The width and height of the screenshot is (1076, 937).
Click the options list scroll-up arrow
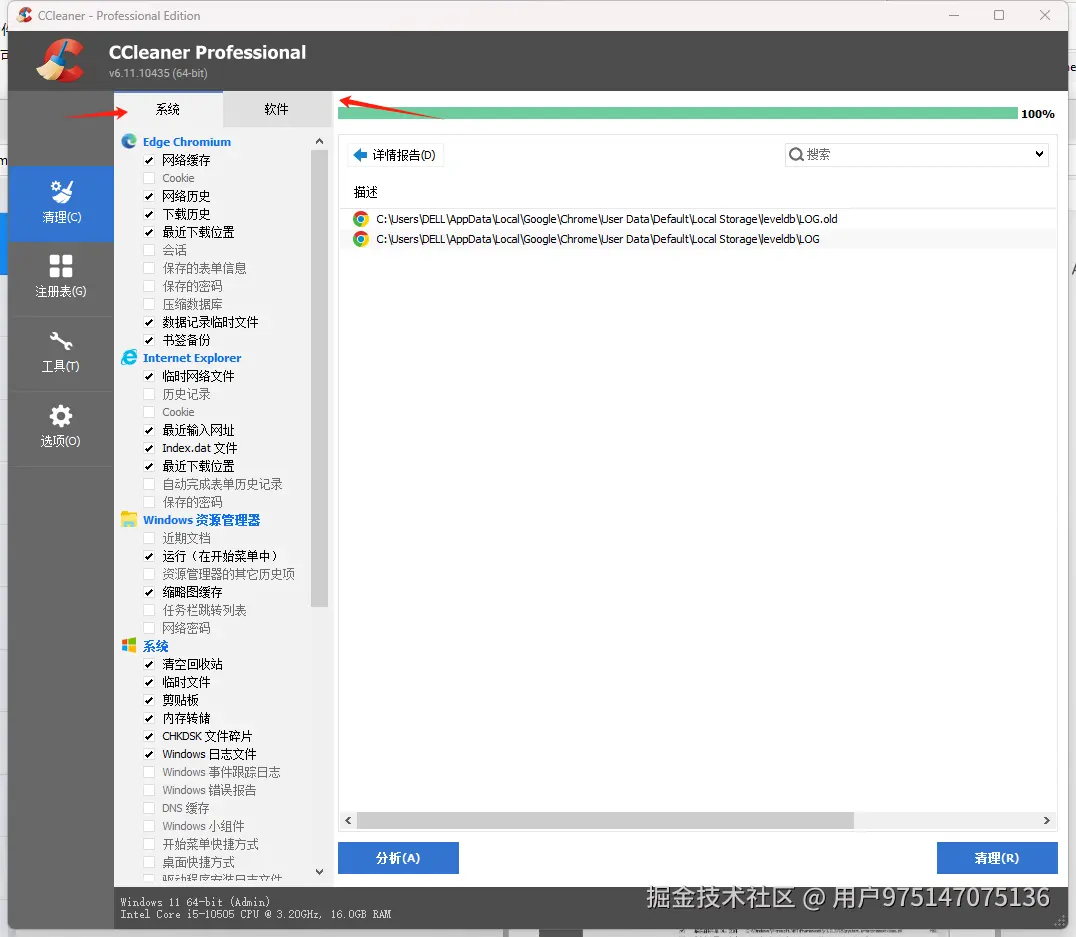point(319,141)
